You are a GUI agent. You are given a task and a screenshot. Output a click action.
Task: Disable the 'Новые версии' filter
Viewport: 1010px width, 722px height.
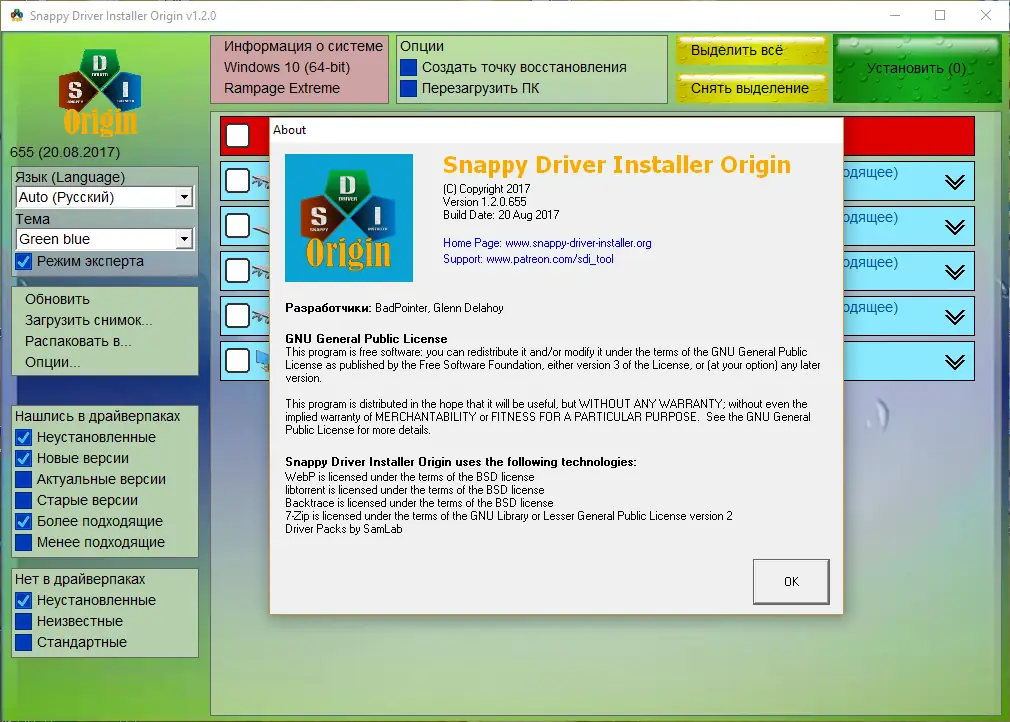point(22,458)
